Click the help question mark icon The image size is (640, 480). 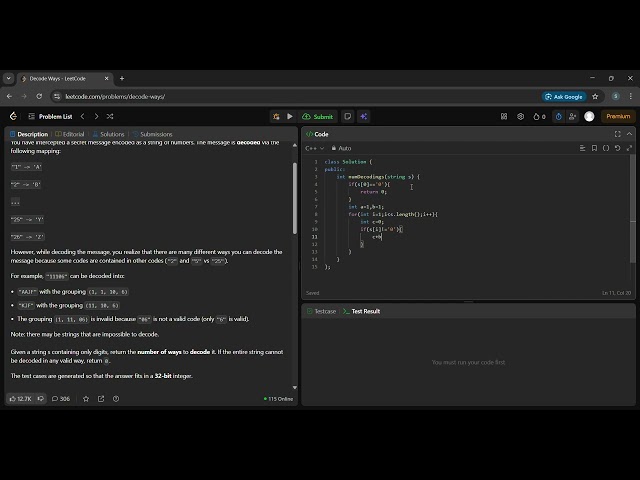pos(116,399)
